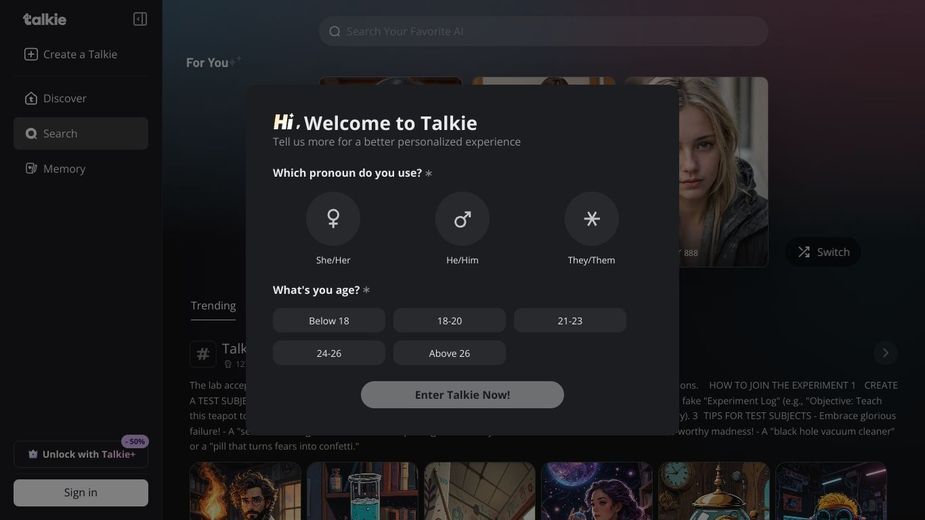Choose the Above 26 age option

[450, 353]
